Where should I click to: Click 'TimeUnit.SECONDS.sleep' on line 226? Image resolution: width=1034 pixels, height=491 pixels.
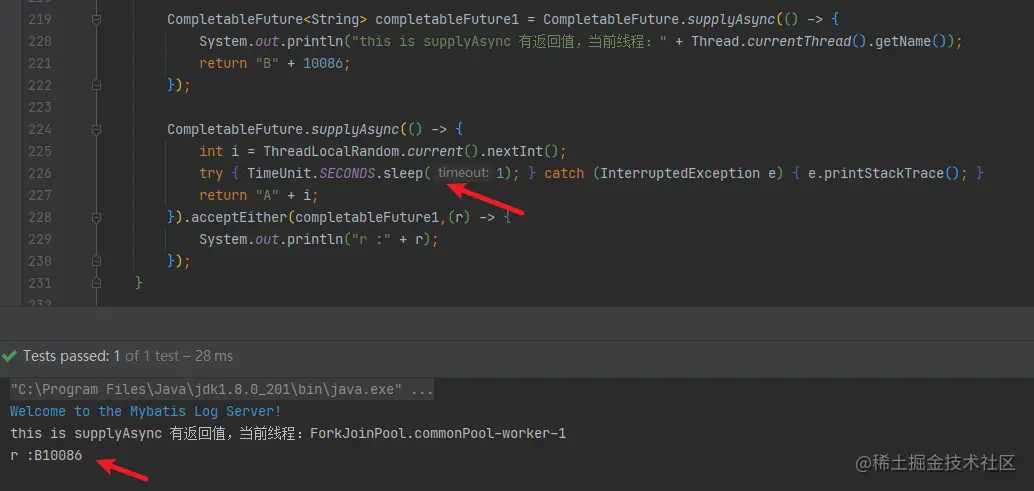point(335,173)
